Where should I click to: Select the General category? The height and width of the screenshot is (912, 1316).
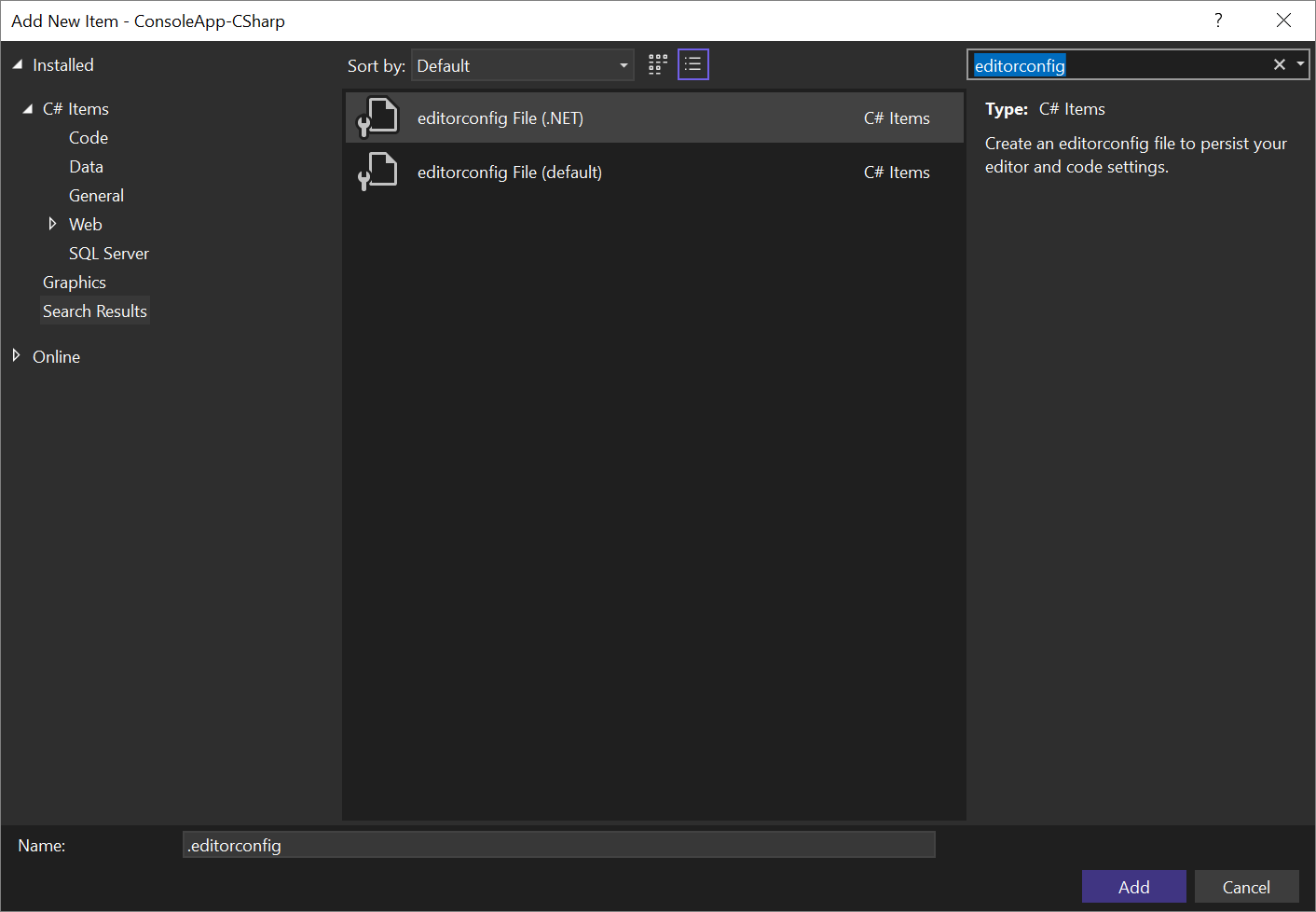96,196
